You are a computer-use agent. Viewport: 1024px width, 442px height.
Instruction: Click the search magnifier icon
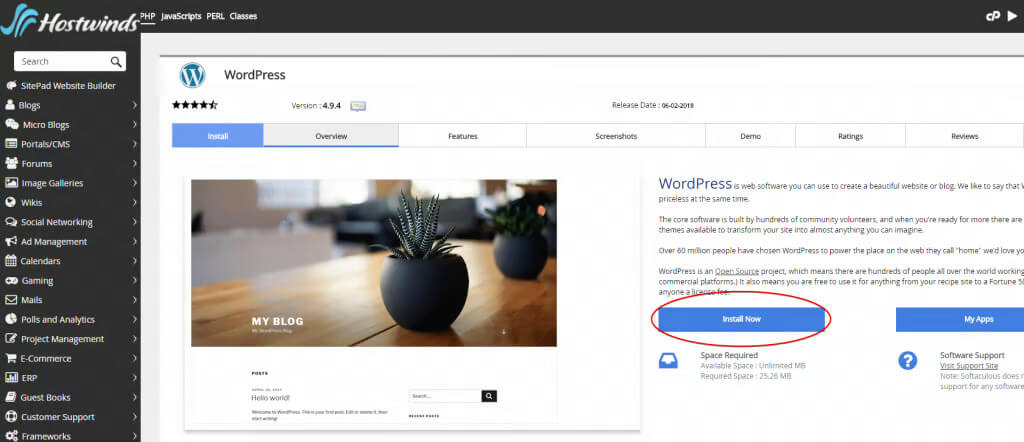point(116,61)
